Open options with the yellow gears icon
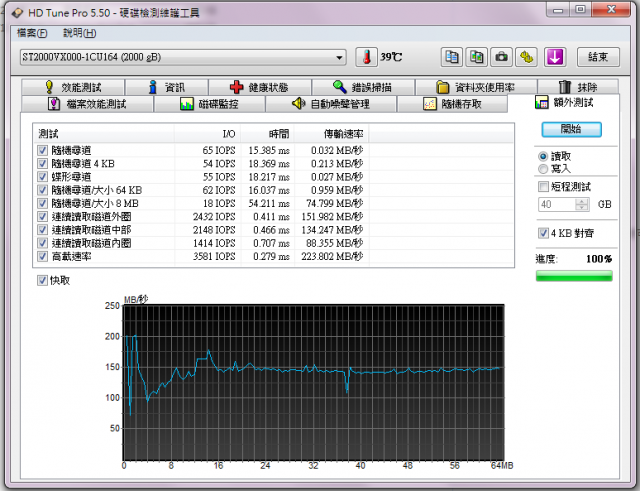This screenshot has width=640, height=491. [x=527, y=57]
